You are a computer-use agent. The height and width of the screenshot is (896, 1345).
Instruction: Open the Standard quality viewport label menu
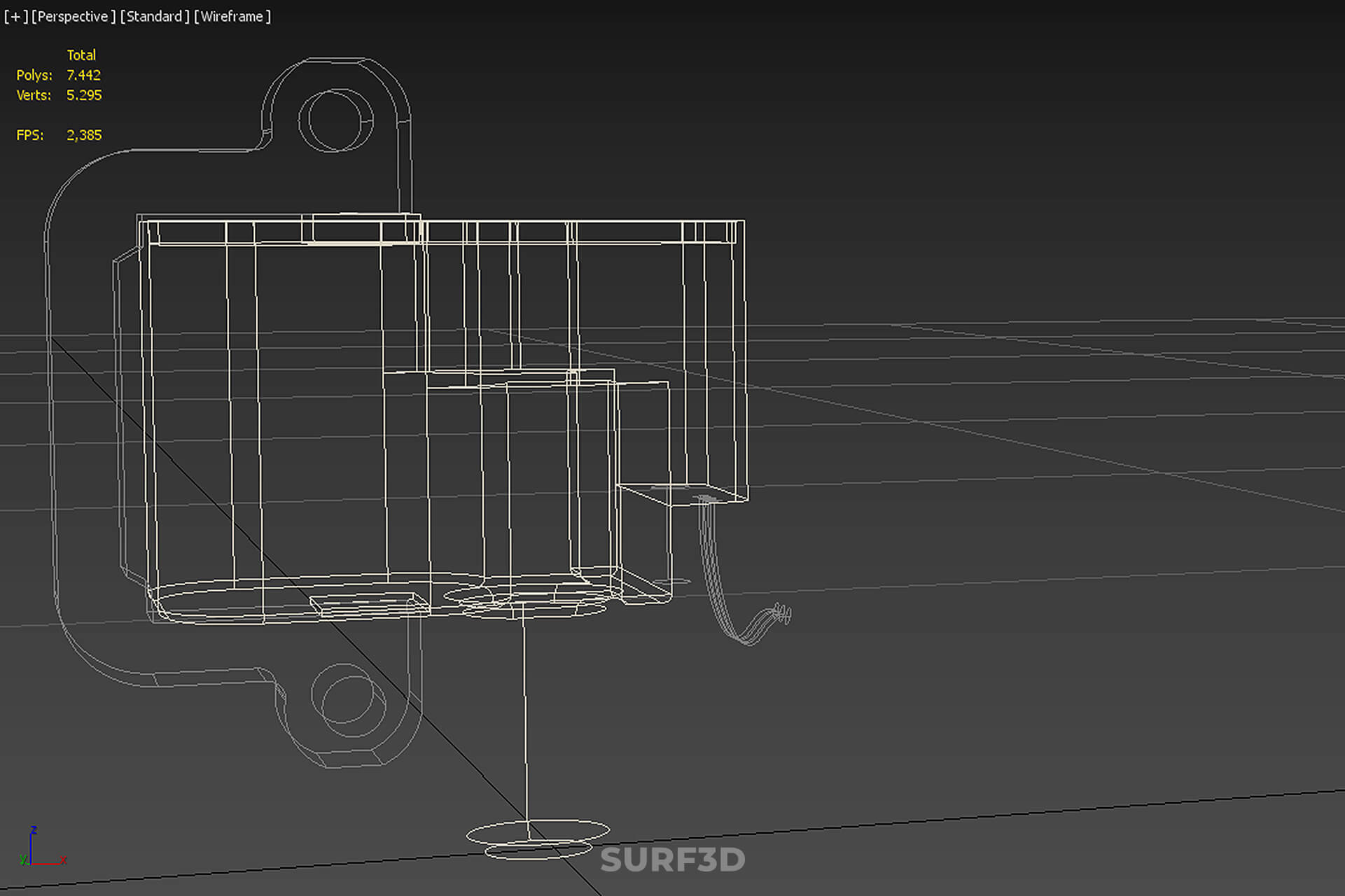coord(155,16)
